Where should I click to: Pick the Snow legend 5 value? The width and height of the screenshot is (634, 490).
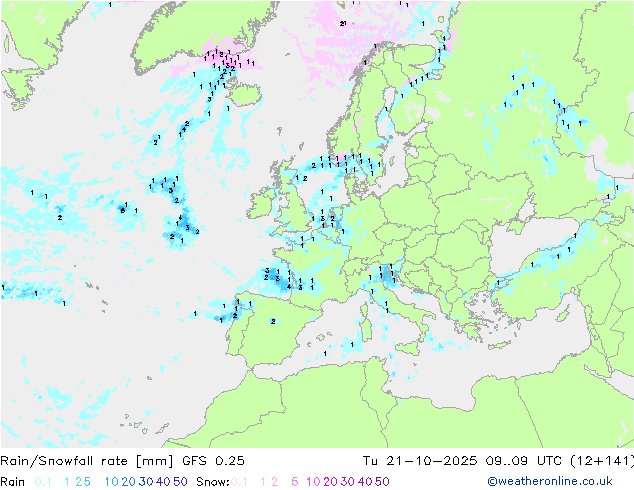(x=295, y=482)
